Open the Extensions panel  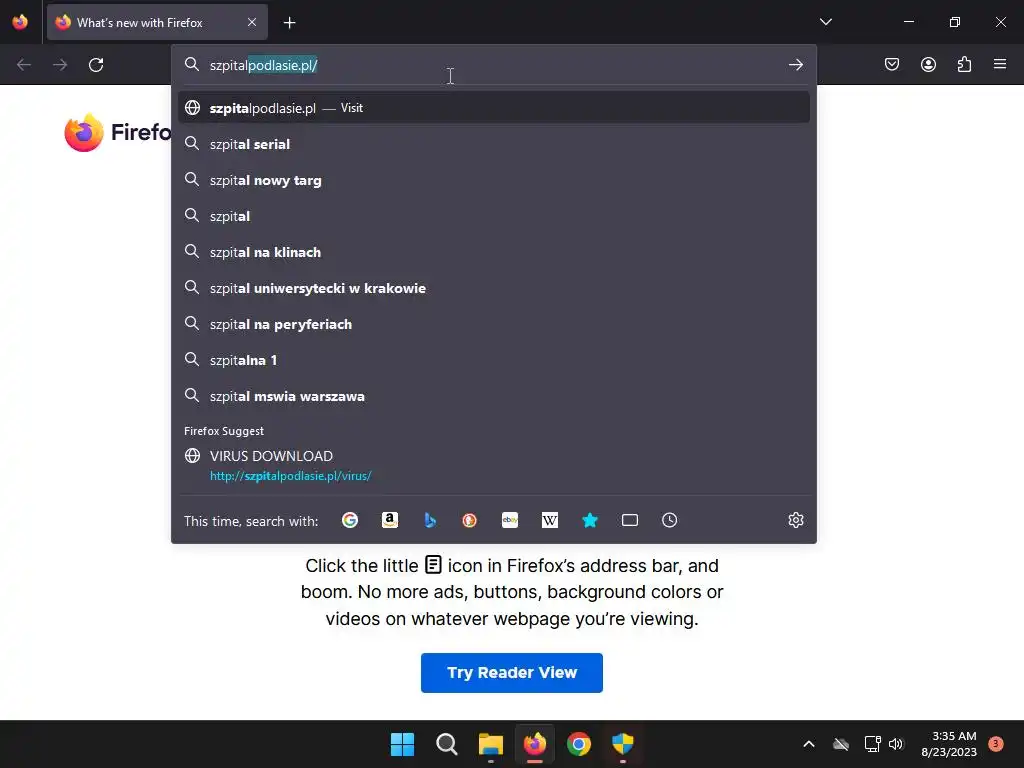click(964, 64)
